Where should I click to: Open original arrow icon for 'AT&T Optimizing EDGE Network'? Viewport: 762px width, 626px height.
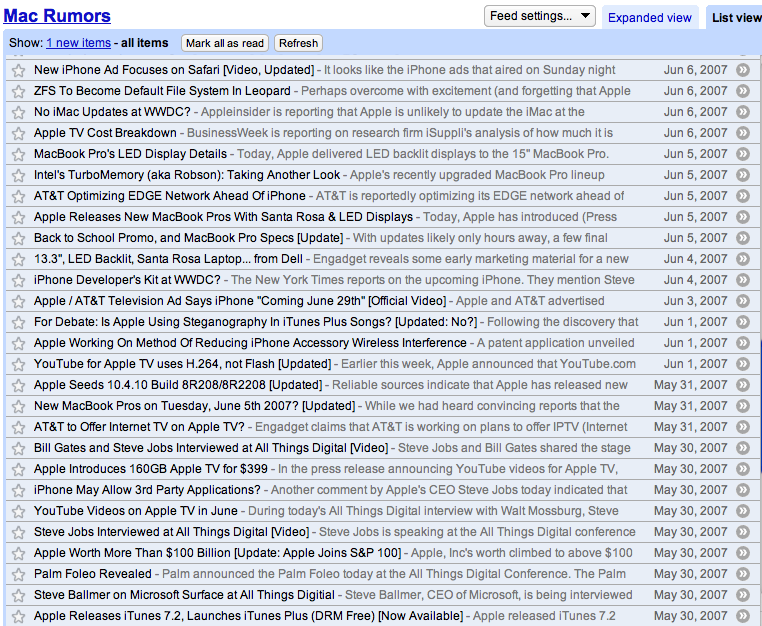click(743, 196)
